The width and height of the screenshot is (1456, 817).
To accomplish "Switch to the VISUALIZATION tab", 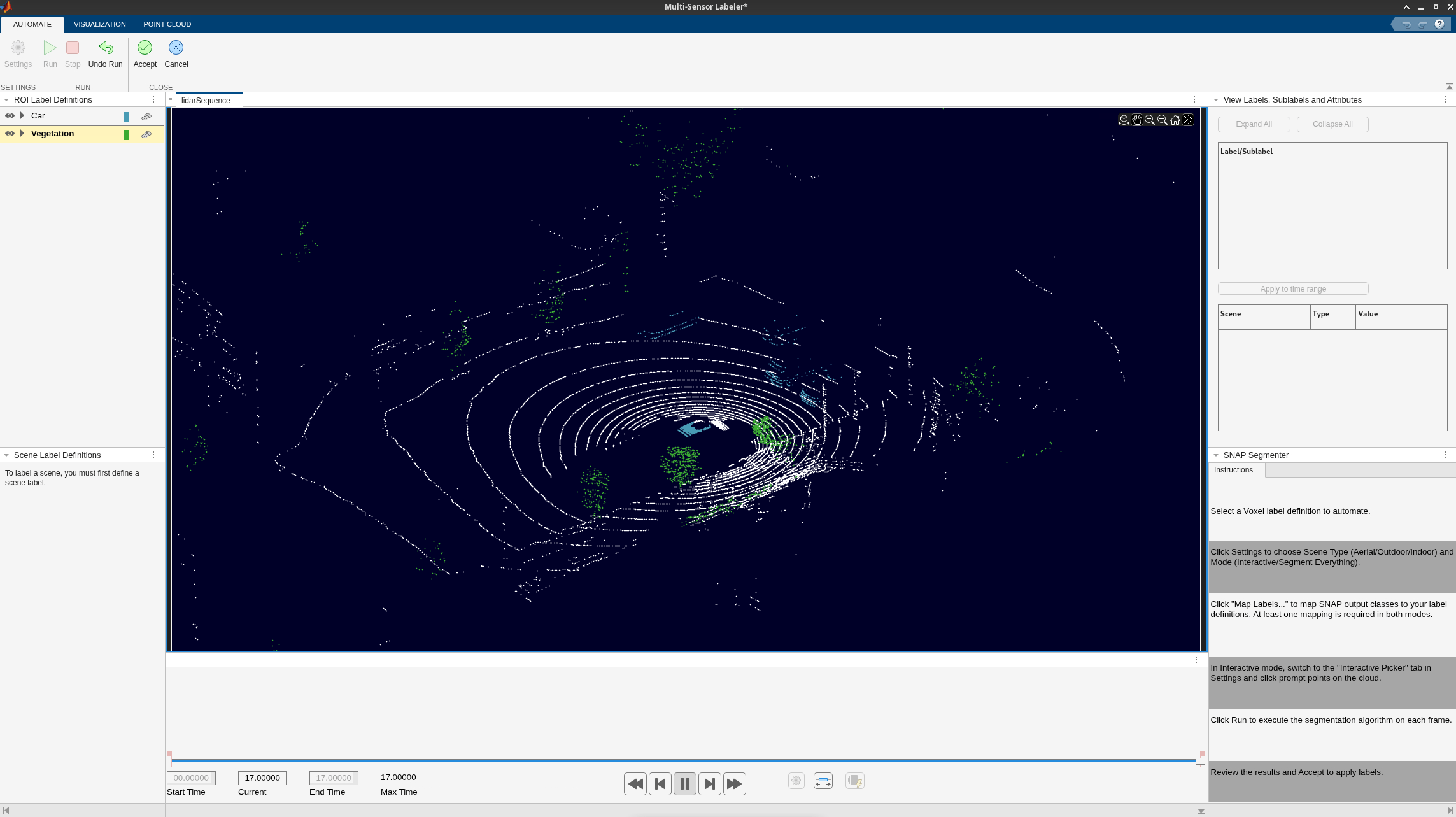I will pos(100,24).
